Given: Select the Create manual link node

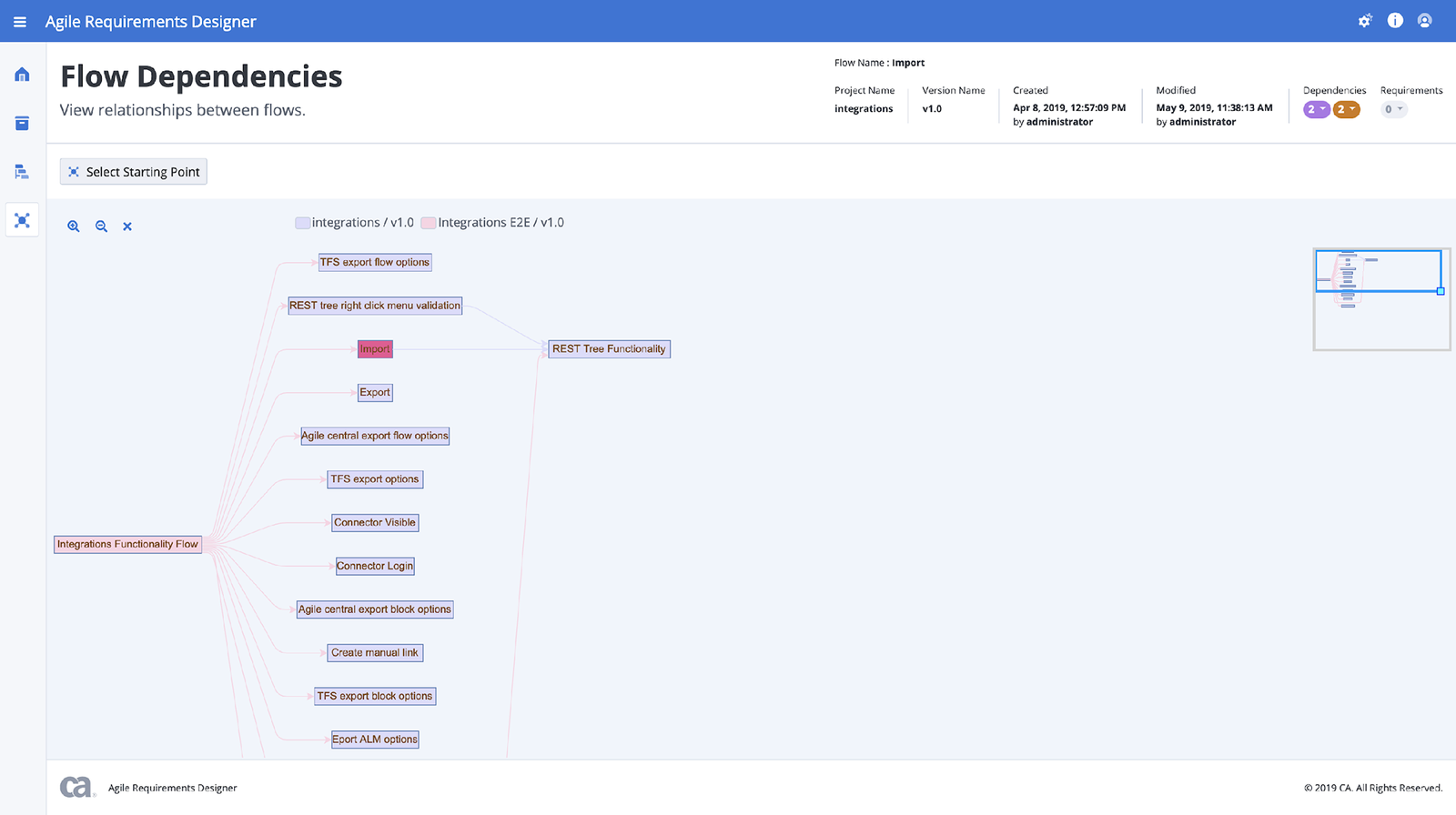Looking at the screenshot, I should click(x=375, y=653).
